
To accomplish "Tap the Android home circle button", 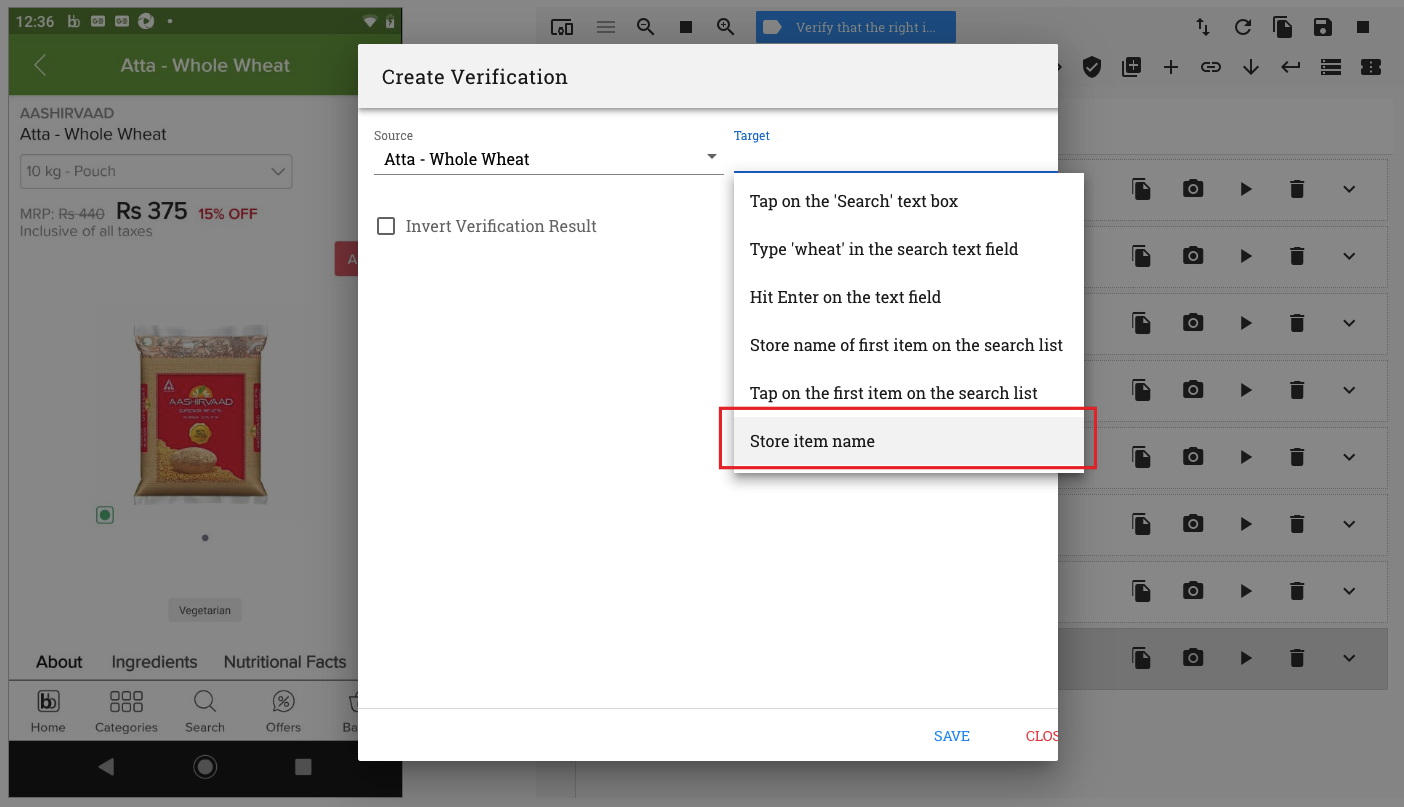I will 205,767.
